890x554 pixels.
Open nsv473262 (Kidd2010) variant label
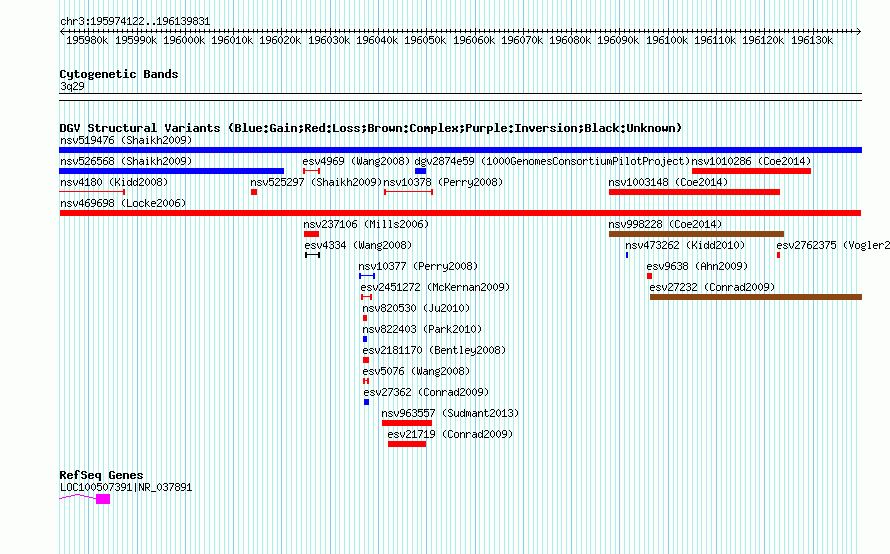[x=685, y=245]
